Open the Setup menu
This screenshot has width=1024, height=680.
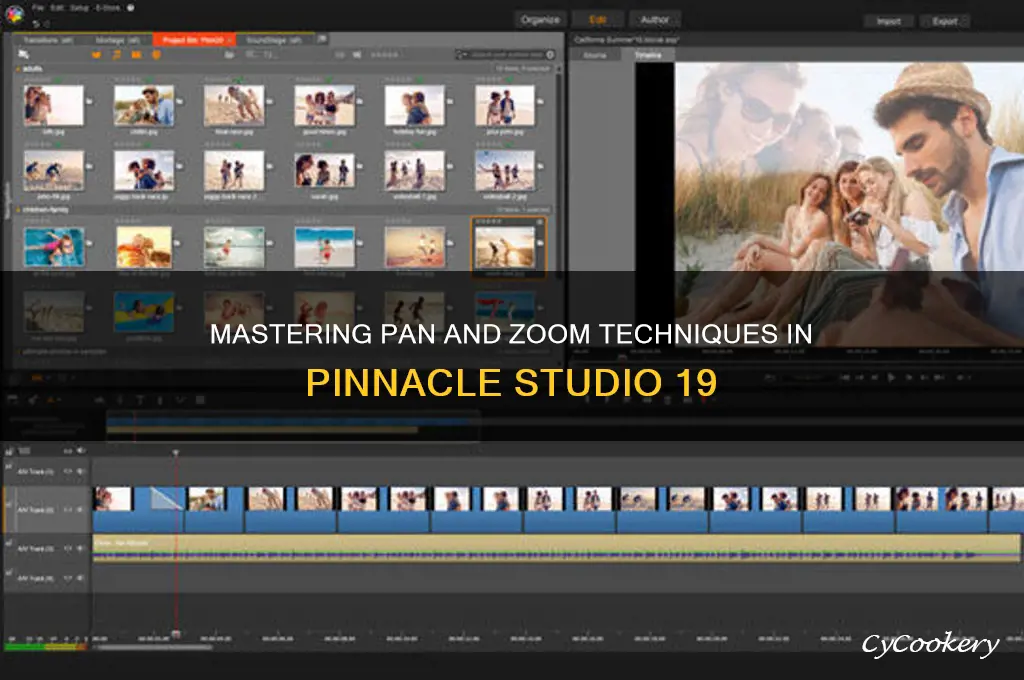click(x=80, y=8)
